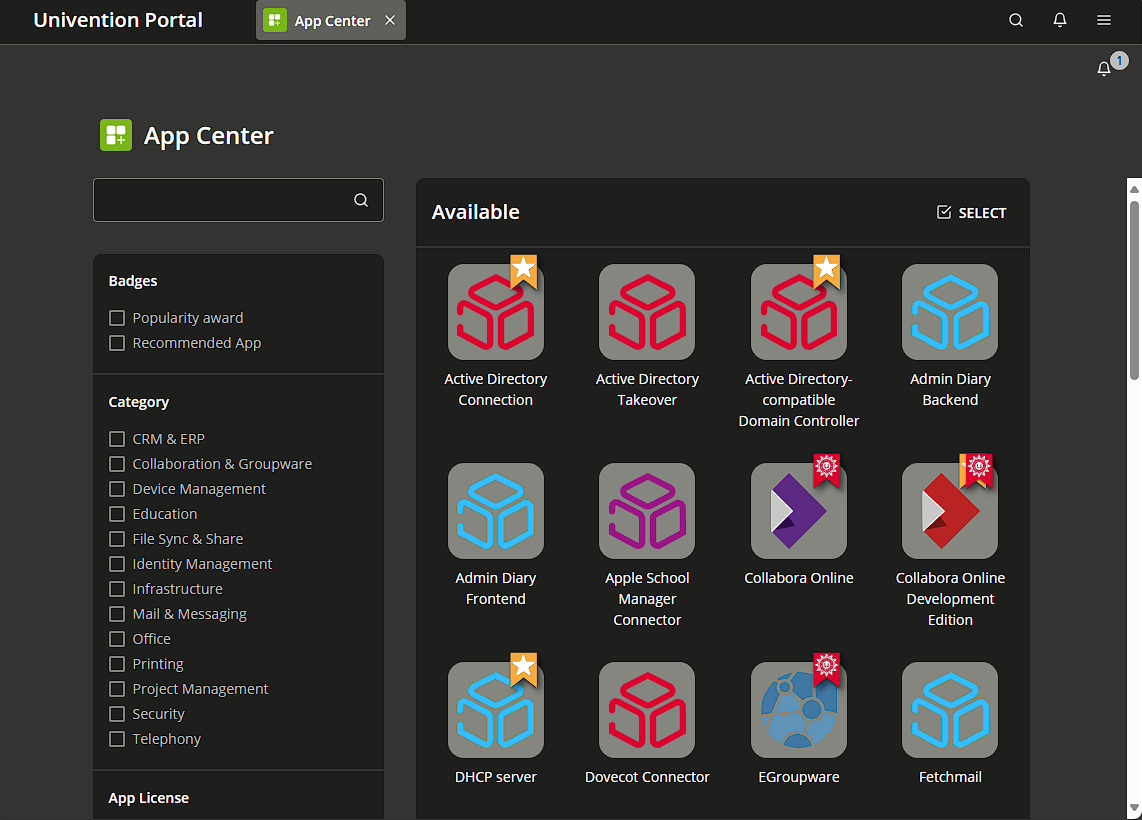The width and height of the screenshot is (1142, 820).
Task: Open the Collabora Online app icon
Action: click(798, 510)
